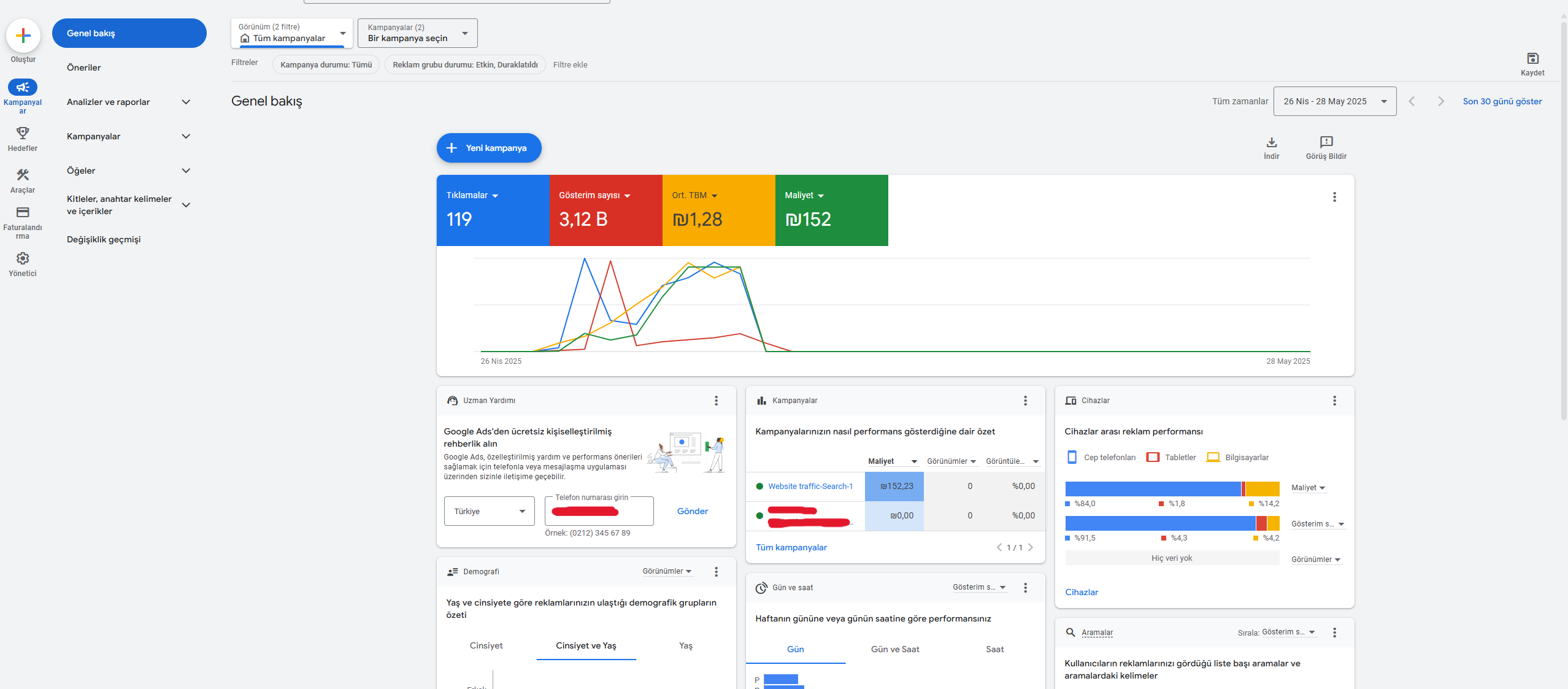Open Aramalar sort Gösterim s... dropdown
Viewport: 1568px width, 689px height.
pyautogui.click(x=1289, y=632)
